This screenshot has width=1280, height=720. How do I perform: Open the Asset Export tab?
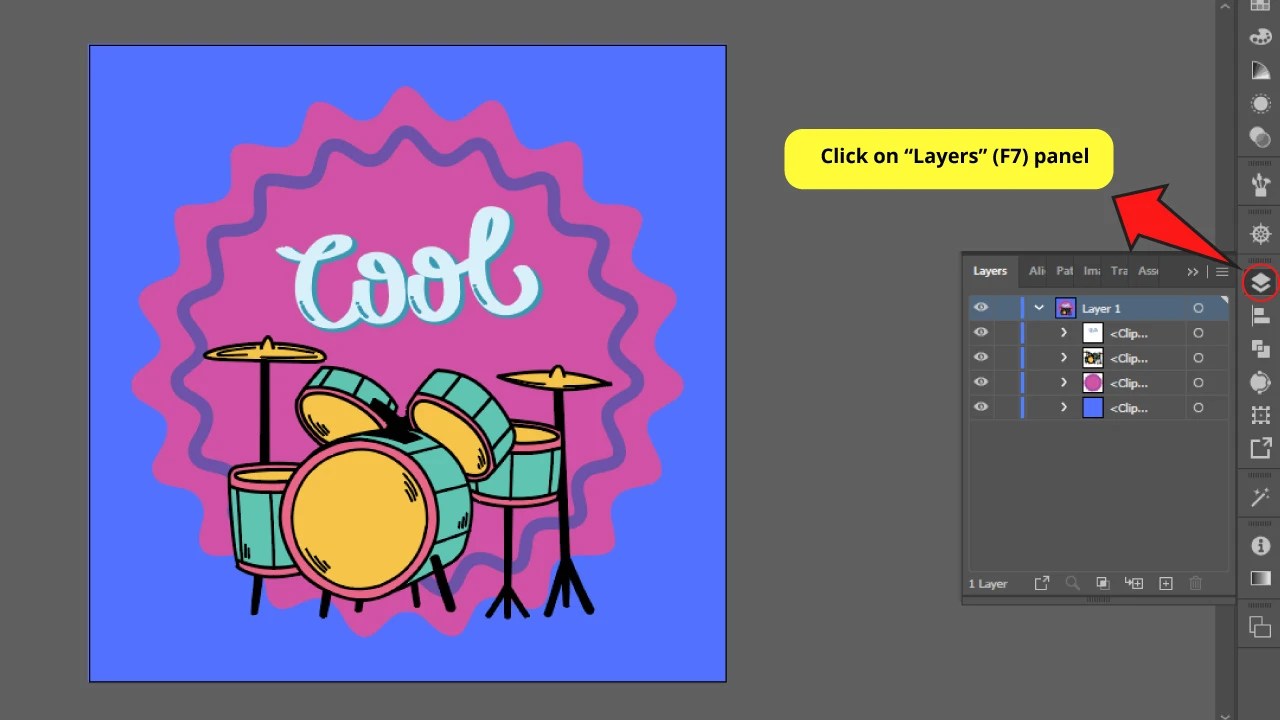click(x=1148, y=271)
